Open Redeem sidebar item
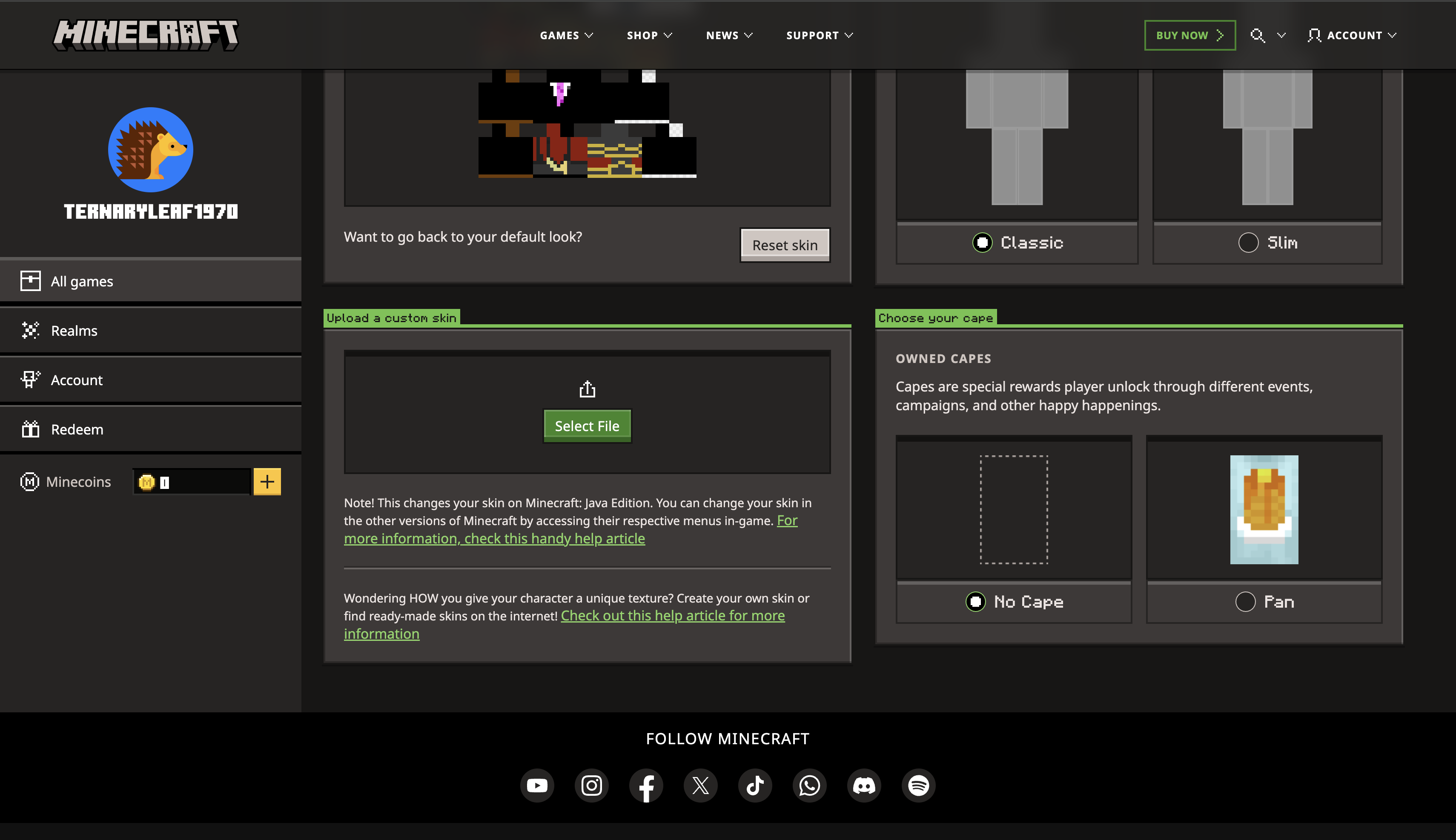The height and width of the screenshot is (840, 1456). (x=77, y=429)
